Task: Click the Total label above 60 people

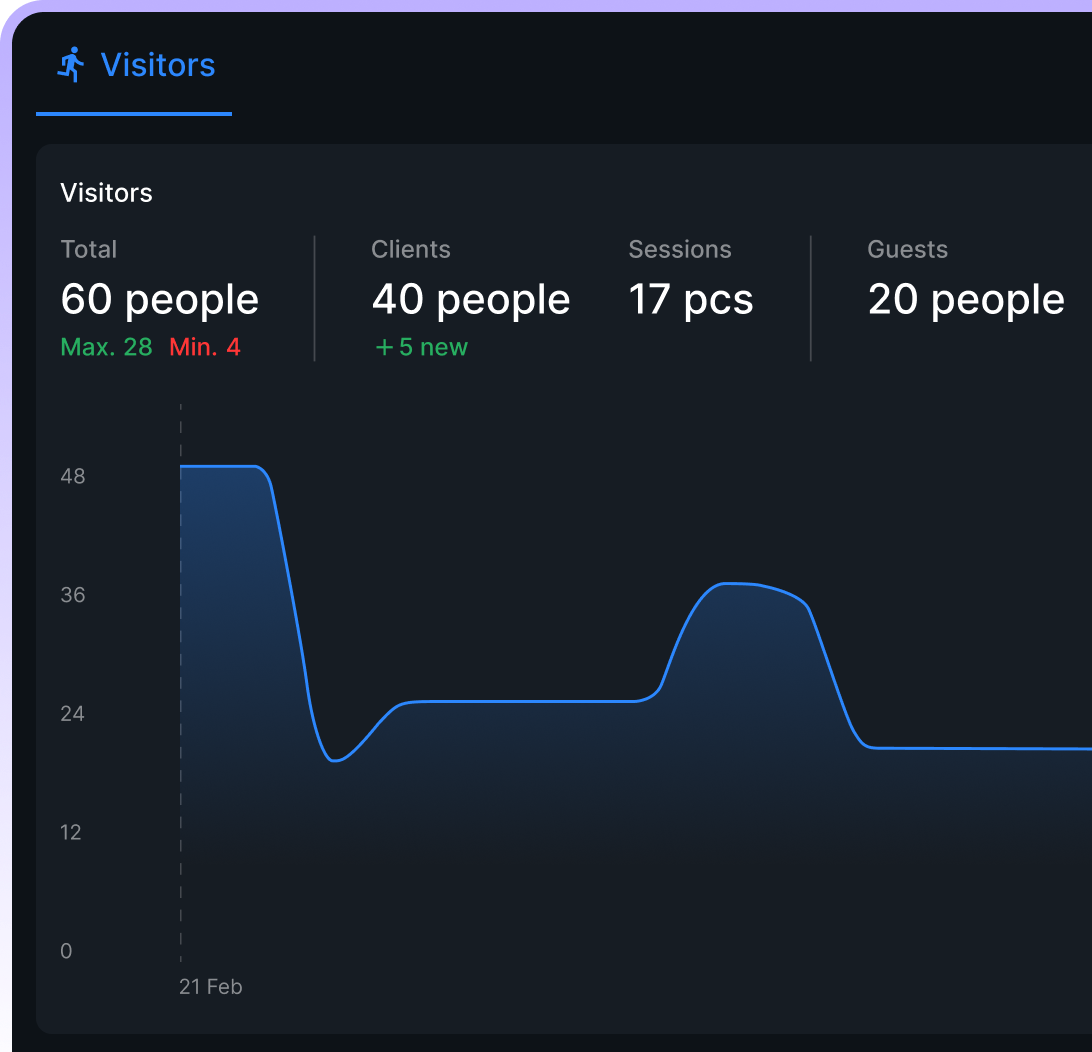Action: [89, 250]
